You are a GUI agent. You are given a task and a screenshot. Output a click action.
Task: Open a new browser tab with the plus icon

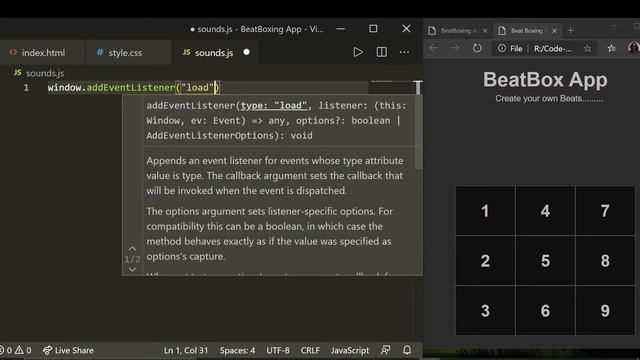571,31
